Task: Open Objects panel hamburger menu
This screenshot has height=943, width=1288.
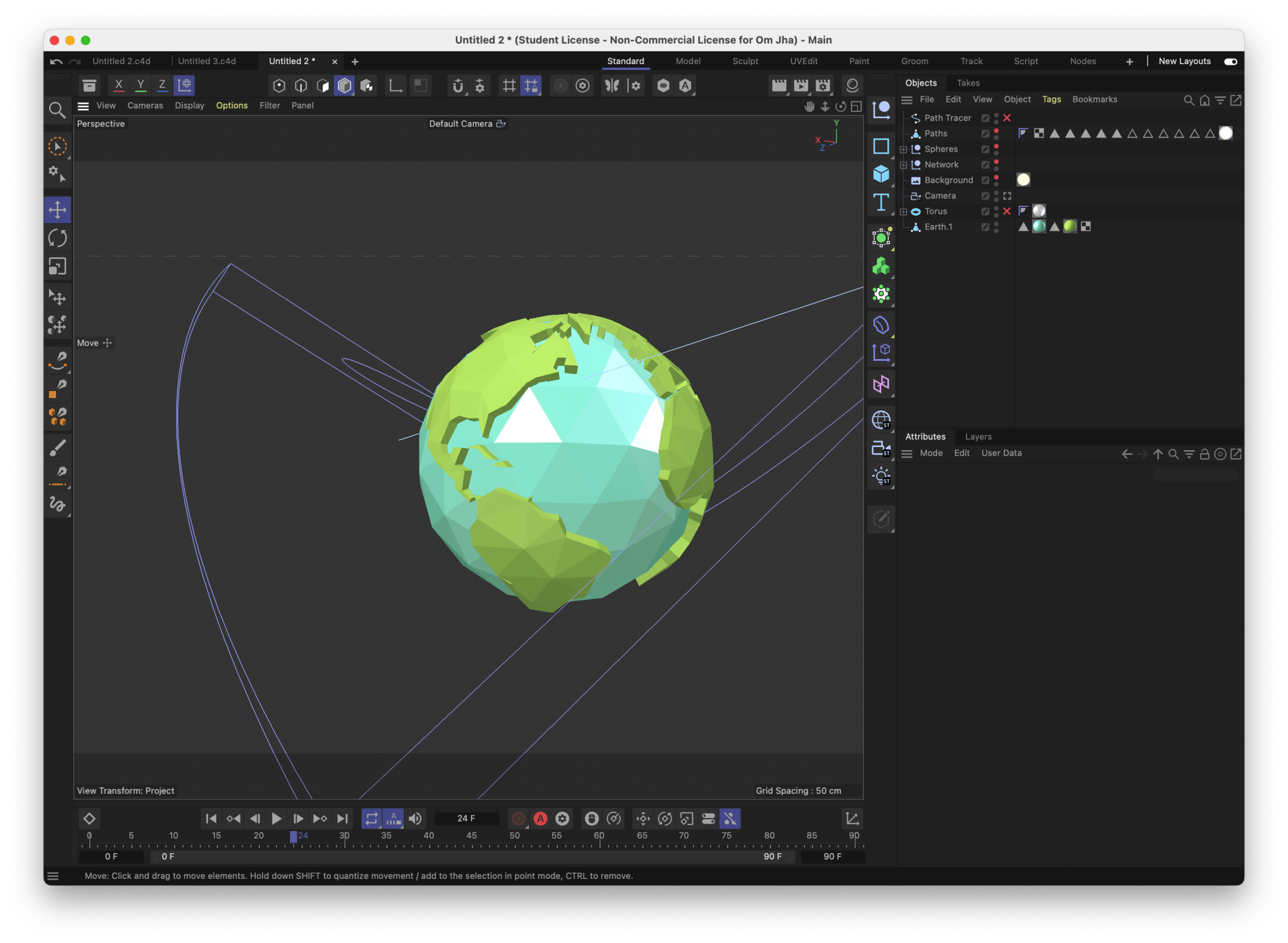Action: click(907, 100)
